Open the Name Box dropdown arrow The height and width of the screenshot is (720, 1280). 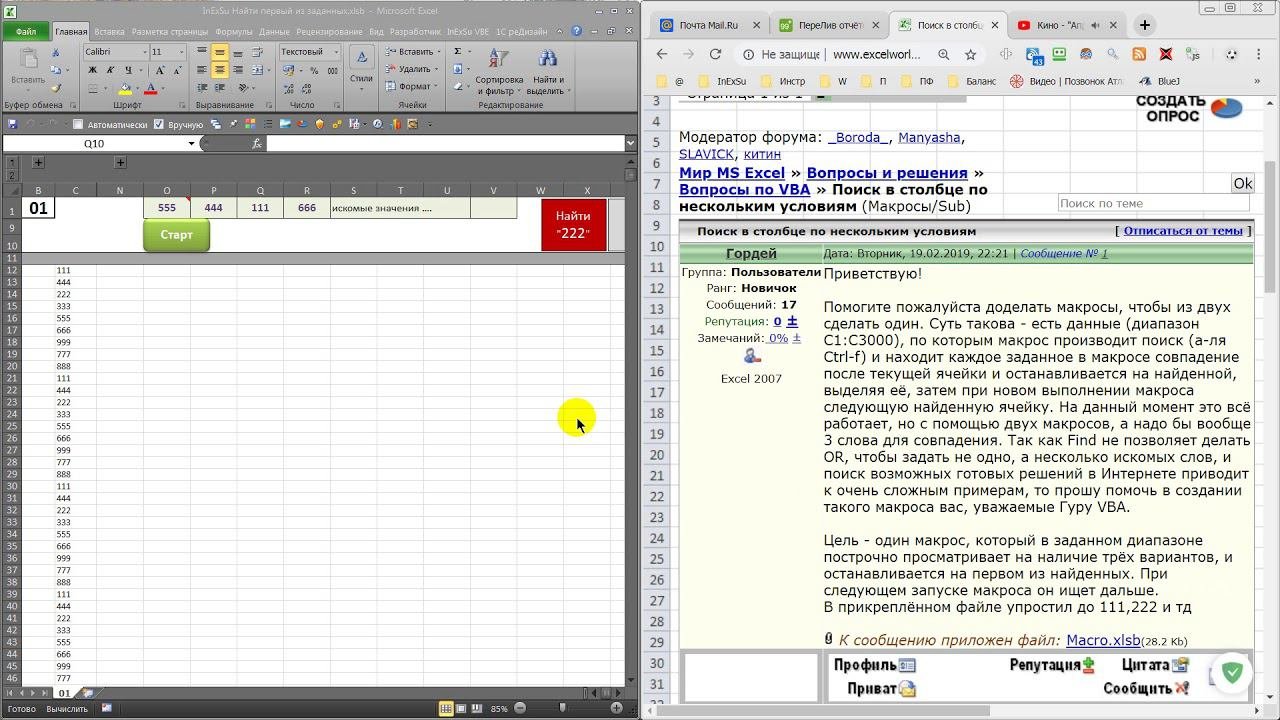[191, 143]
